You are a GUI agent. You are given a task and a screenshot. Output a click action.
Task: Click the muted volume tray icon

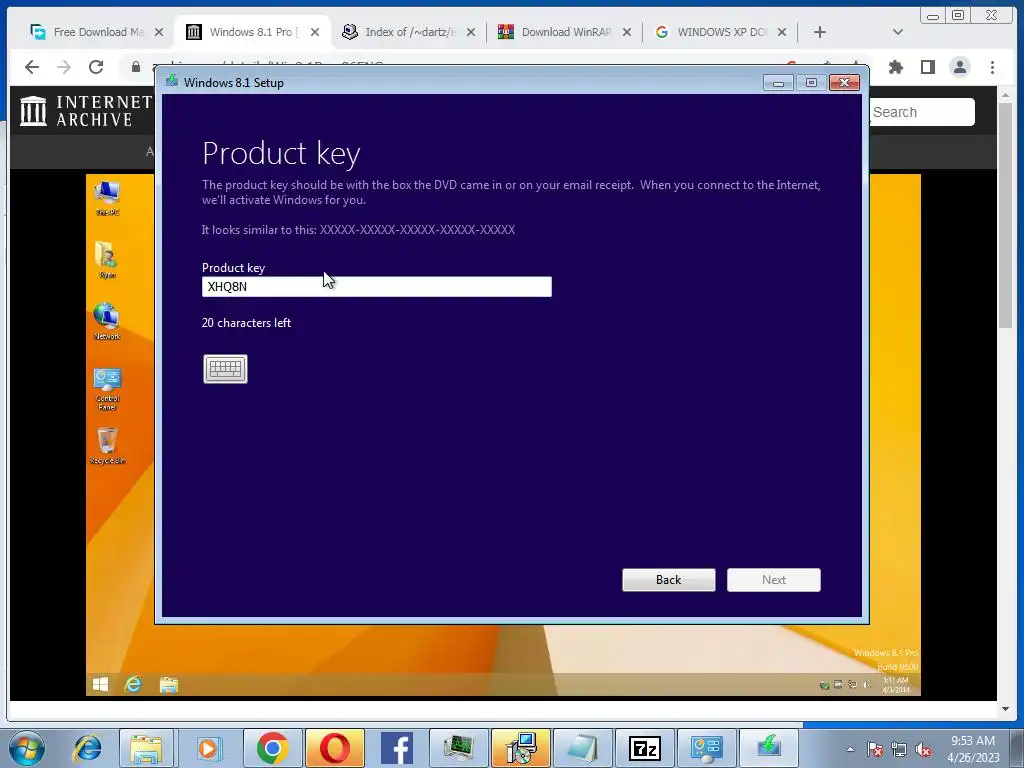point(923,750)
